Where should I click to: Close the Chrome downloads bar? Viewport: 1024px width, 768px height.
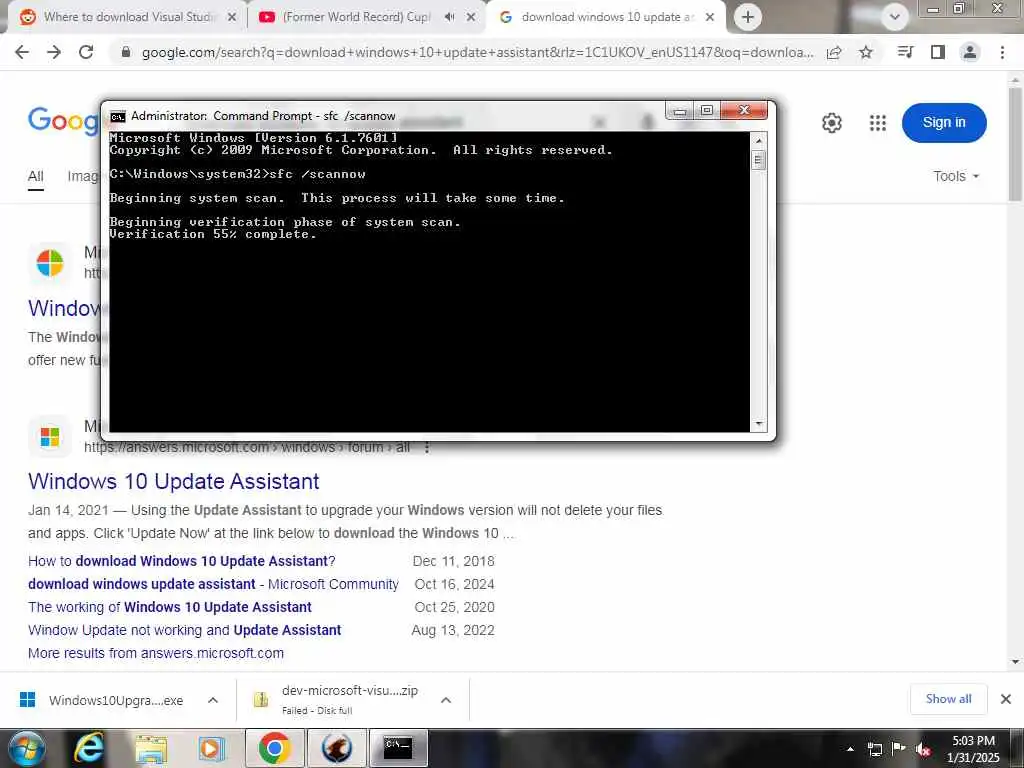coord(1006,699)
